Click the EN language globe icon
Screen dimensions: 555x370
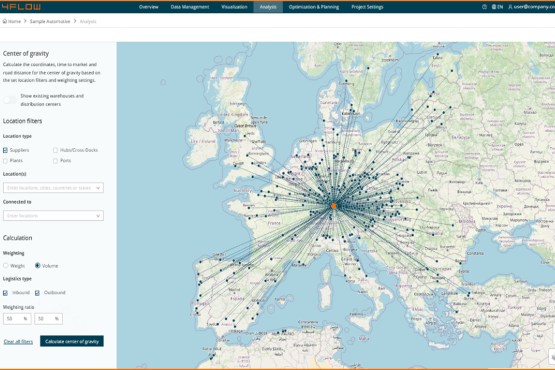494,7
